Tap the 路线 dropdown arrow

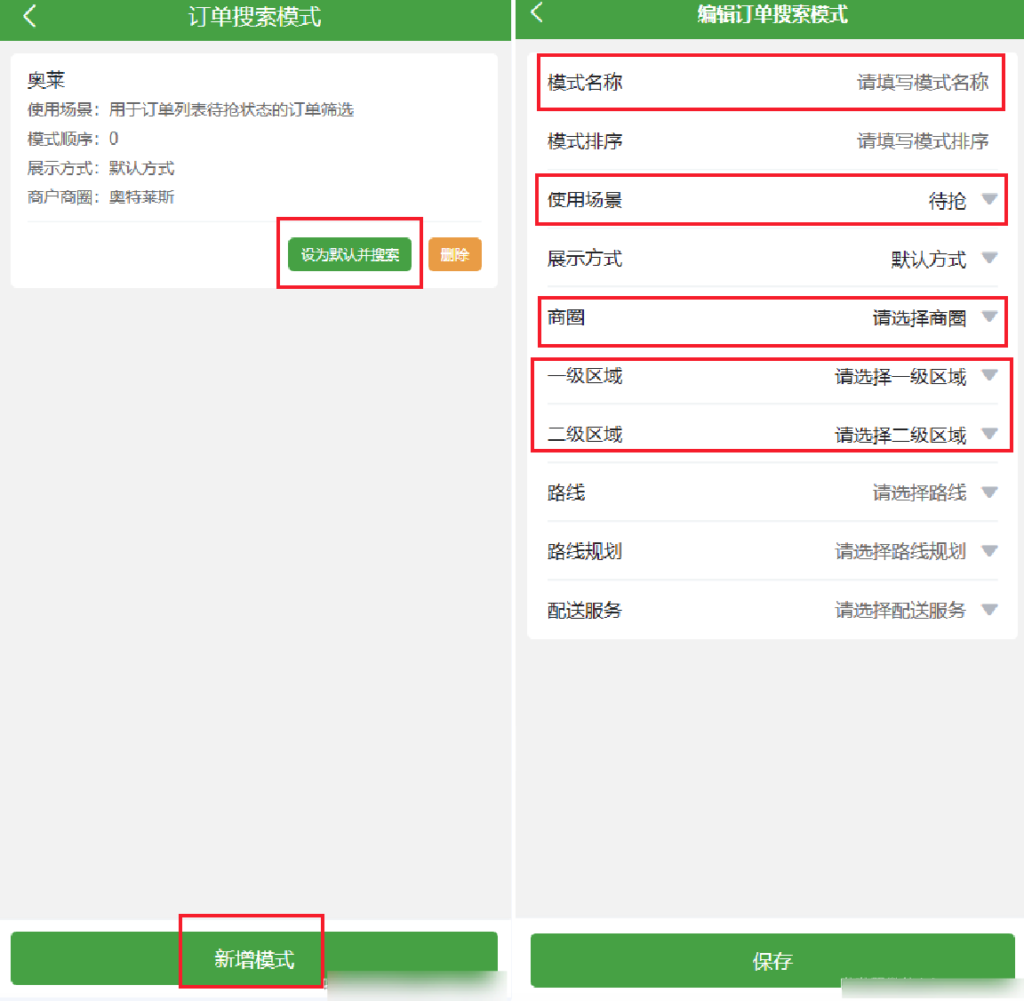tap(989, 492)
